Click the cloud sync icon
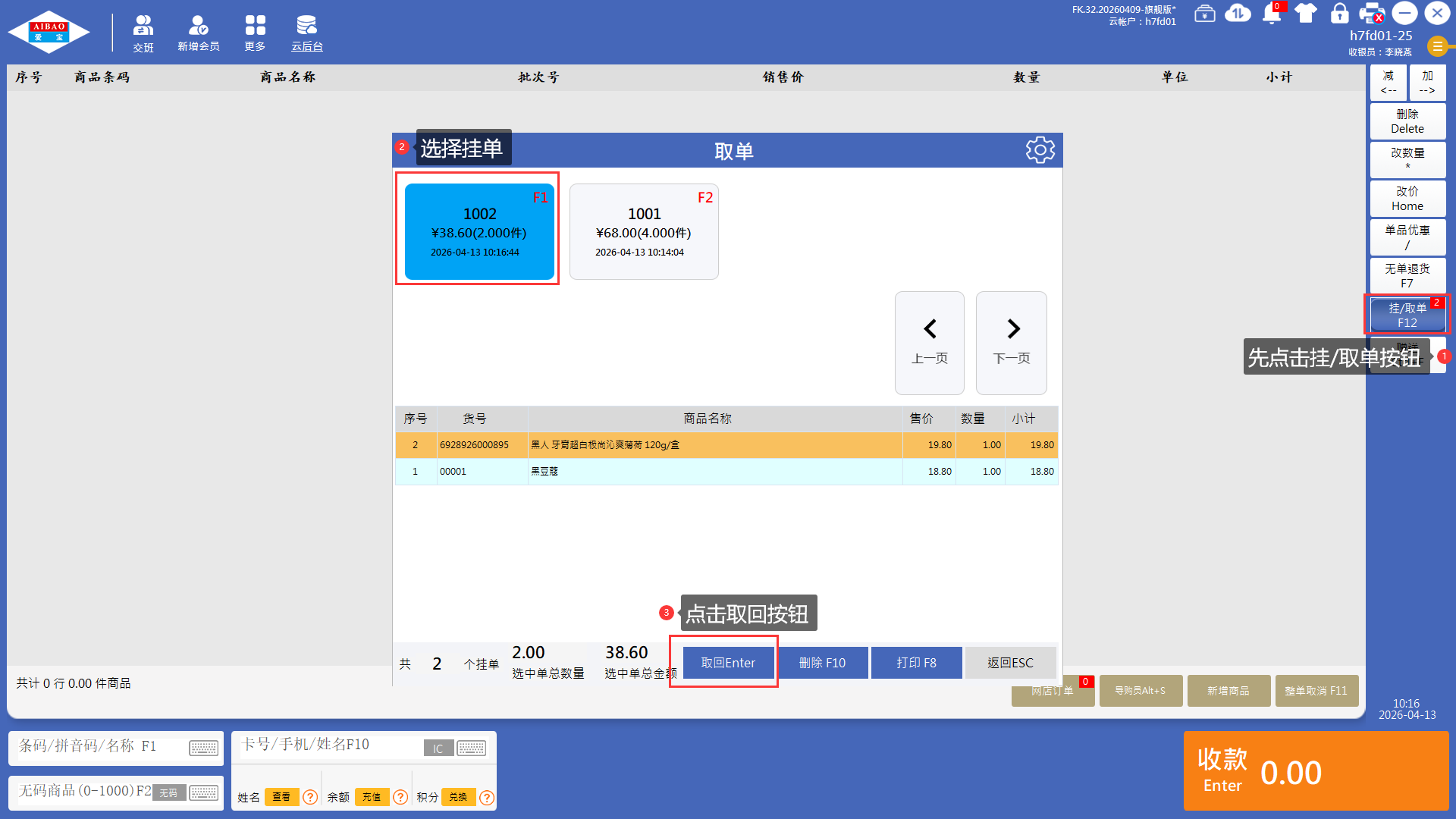 click(1238, 14)
